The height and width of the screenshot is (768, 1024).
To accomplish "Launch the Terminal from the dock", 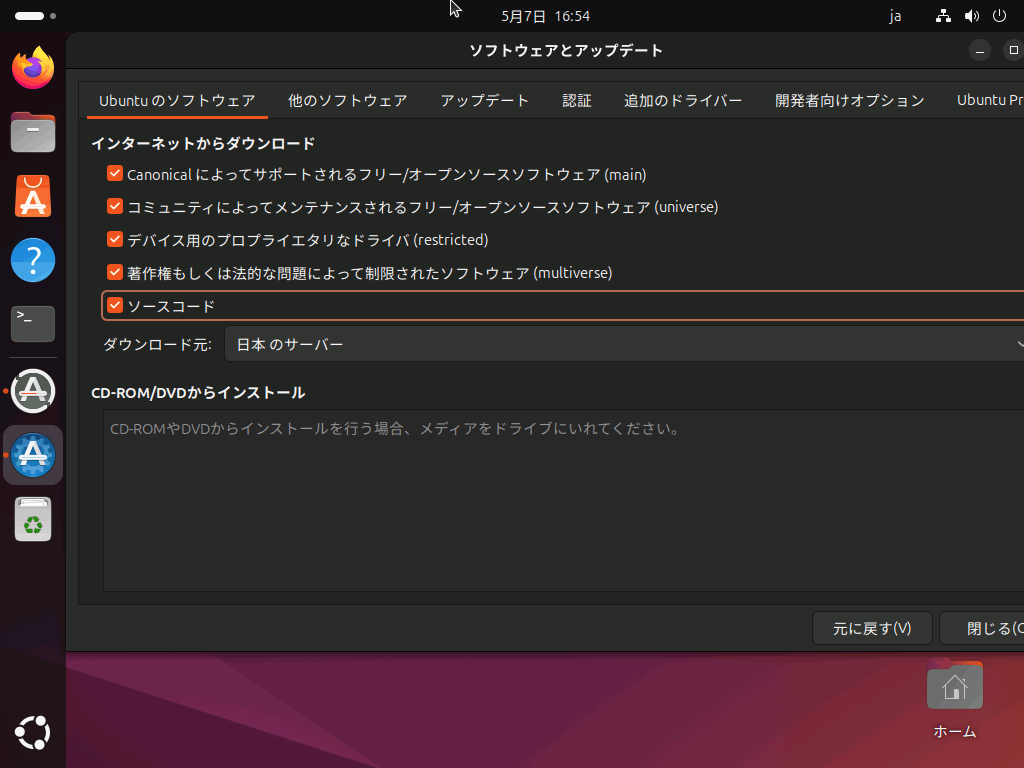I will 33,324.
